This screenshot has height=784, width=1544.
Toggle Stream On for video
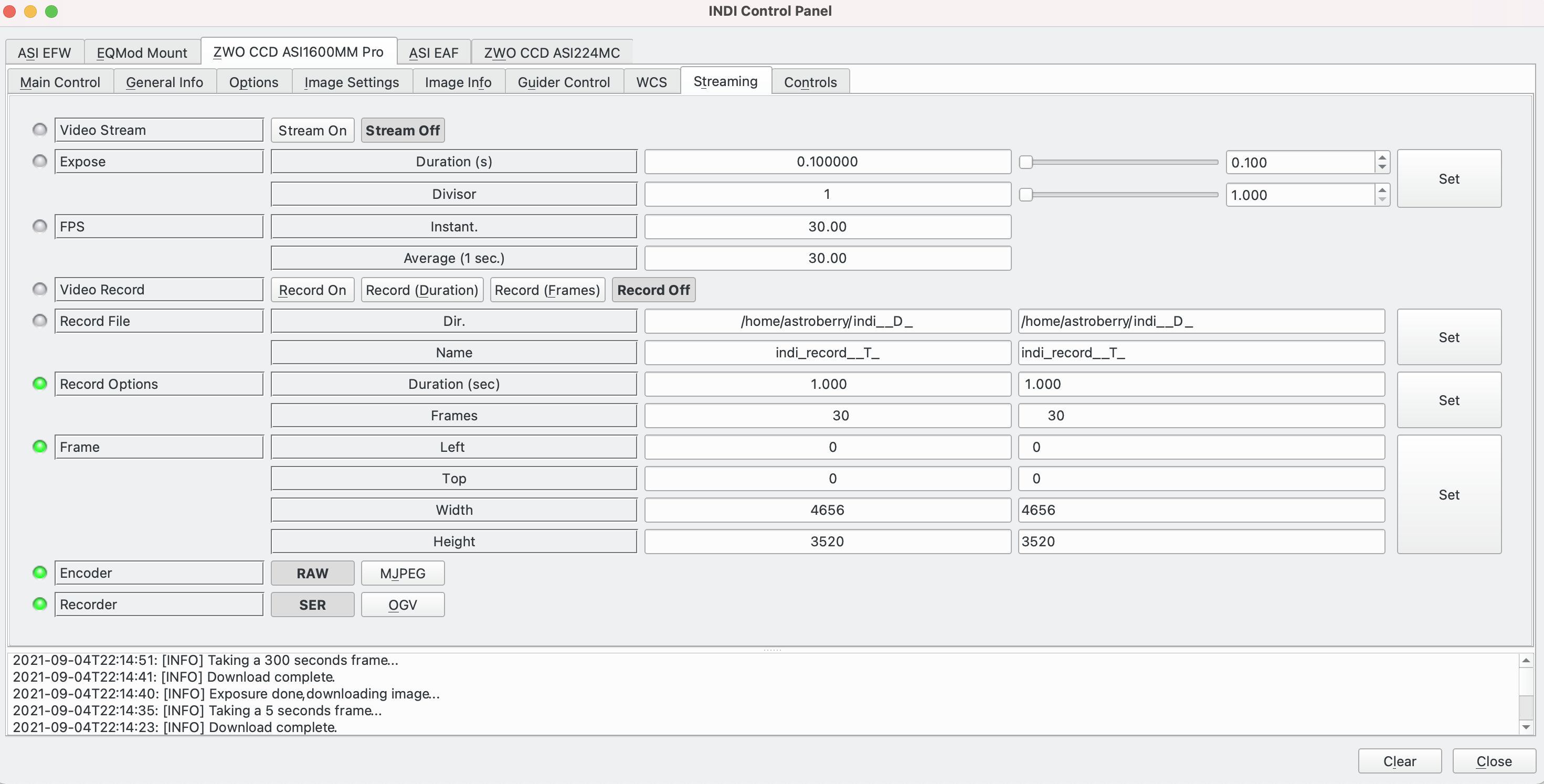coord(311,129)
